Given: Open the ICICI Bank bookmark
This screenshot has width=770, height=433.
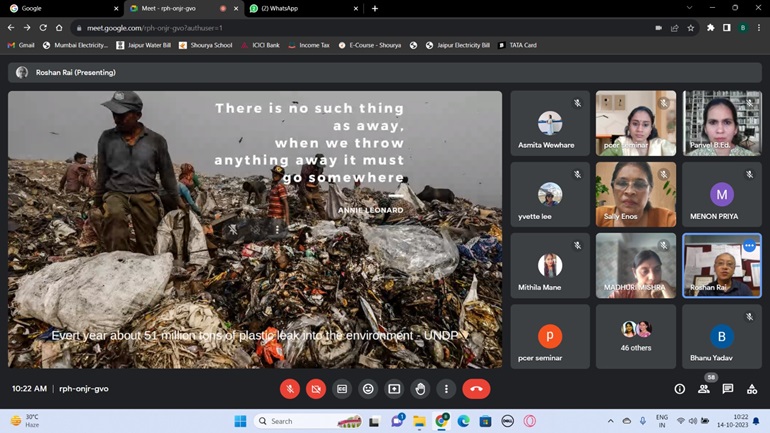Looking at the screenshot, I should pyautogui.click(x=261, y=45).
